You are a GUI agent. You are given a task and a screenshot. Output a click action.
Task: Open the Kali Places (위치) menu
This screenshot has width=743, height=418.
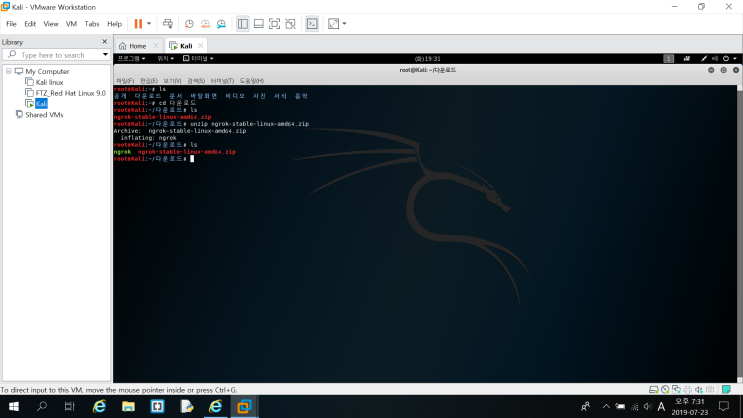tap(165, 58)
